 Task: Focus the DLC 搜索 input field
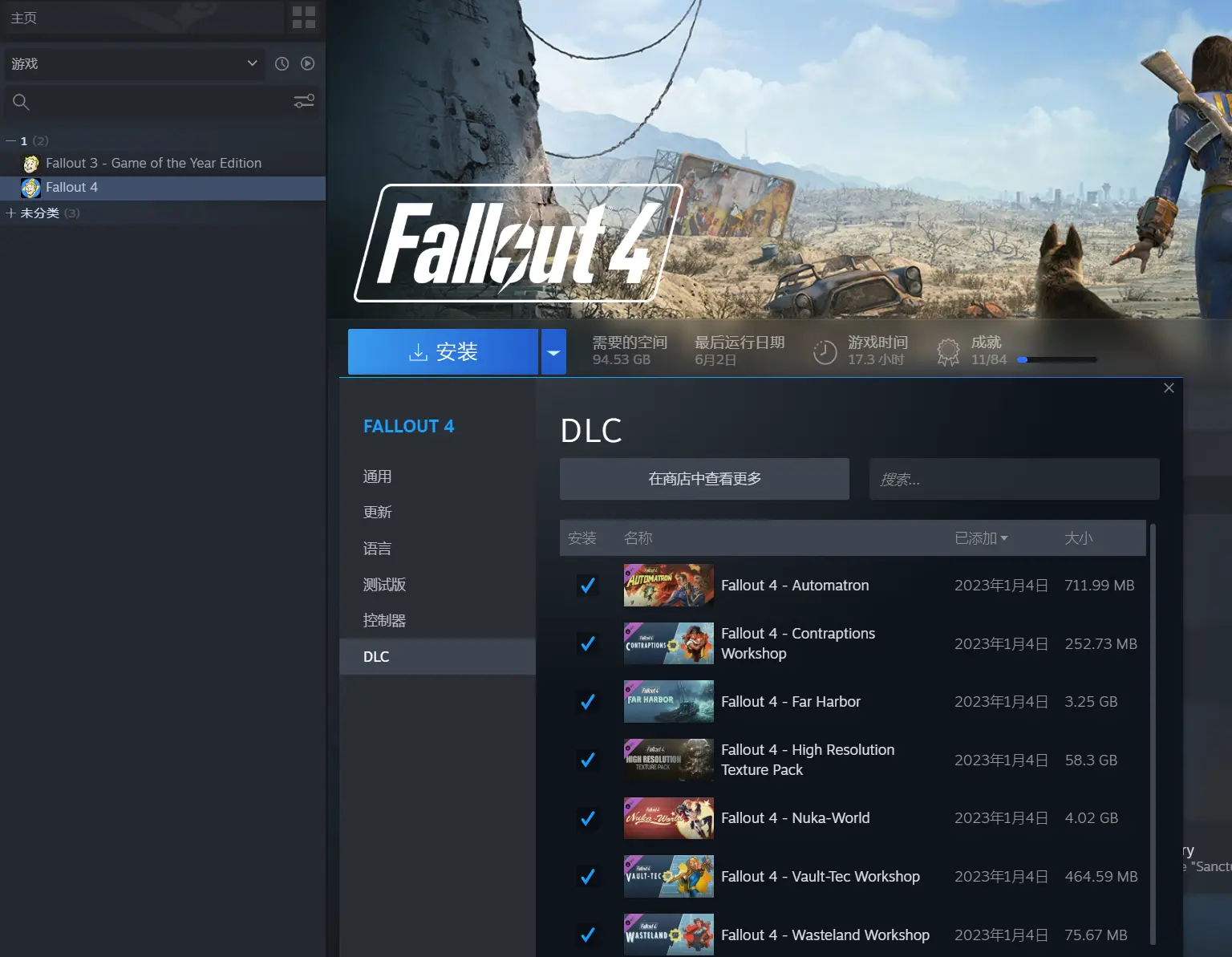coord(1015,479)
